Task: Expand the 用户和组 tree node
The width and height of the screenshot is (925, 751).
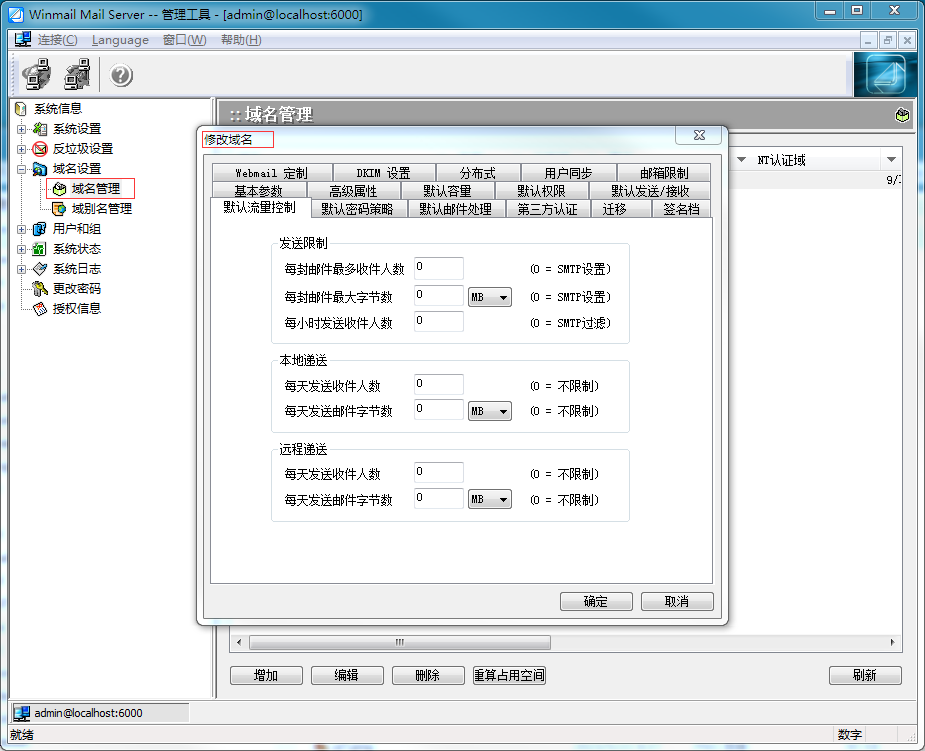Action: pyautogui.click(x=21, y=229)
